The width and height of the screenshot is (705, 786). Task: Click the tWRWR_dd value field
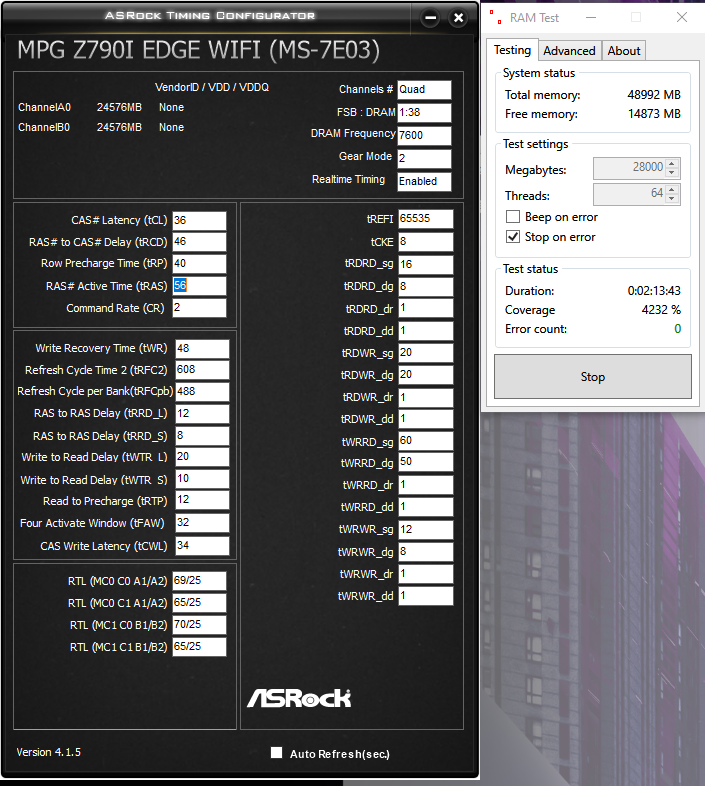426,596
